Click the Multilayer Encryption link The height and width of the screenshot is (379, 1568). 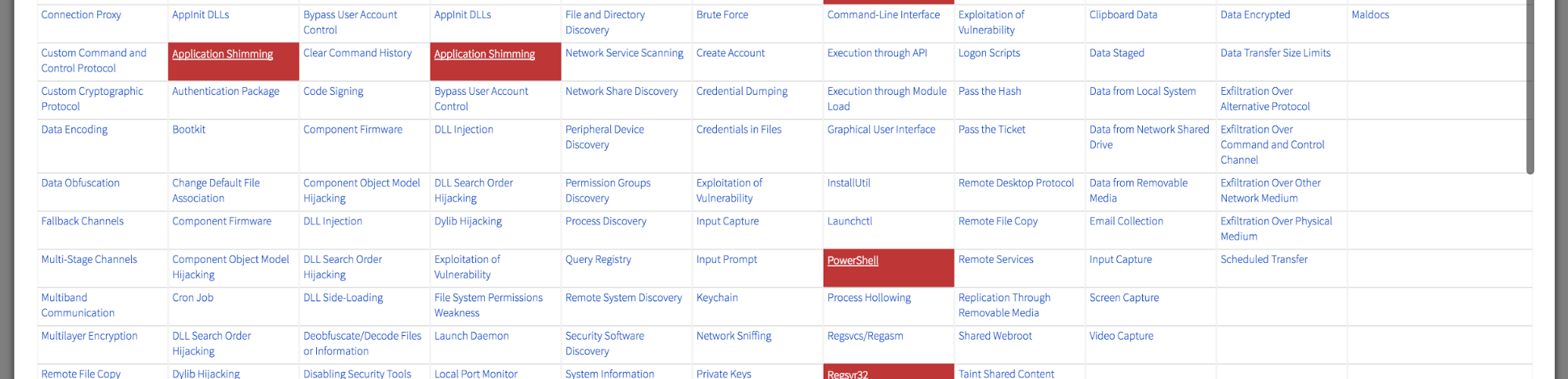pos(89,337)
